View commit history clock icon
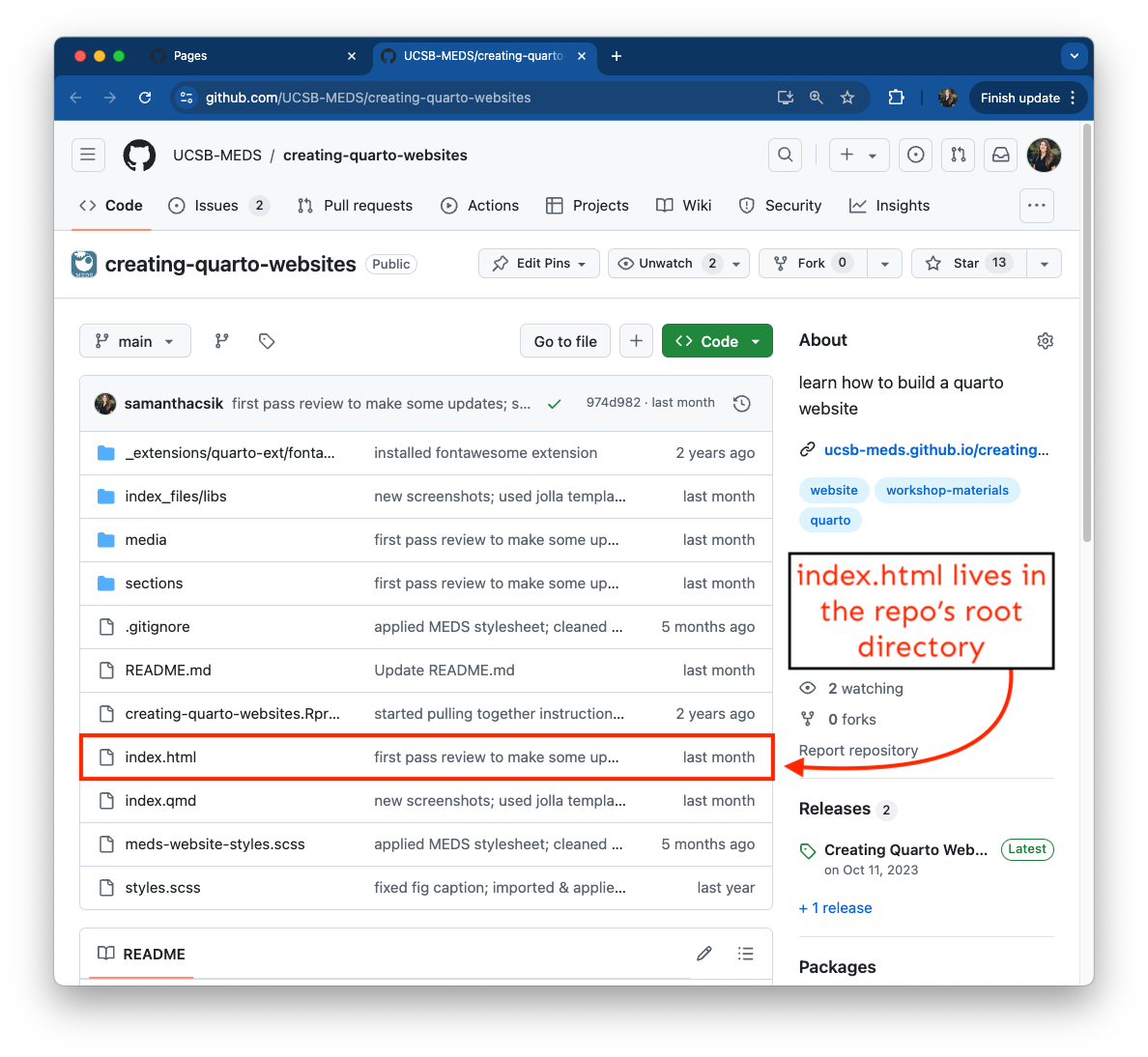This screenshot has height=1057, width=1148. pyautogui.click(x=742, y=404)
